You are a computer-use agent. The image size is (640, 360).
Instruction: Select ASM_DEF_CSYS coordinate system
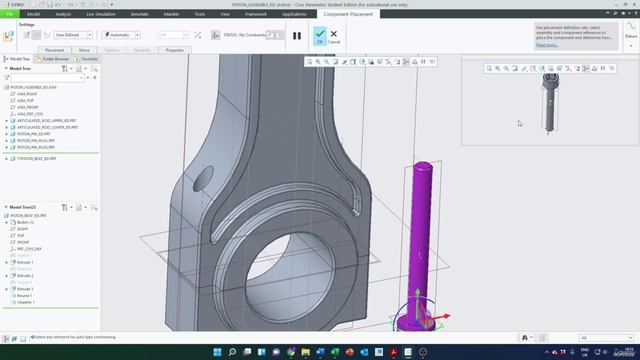click(30, 114)
